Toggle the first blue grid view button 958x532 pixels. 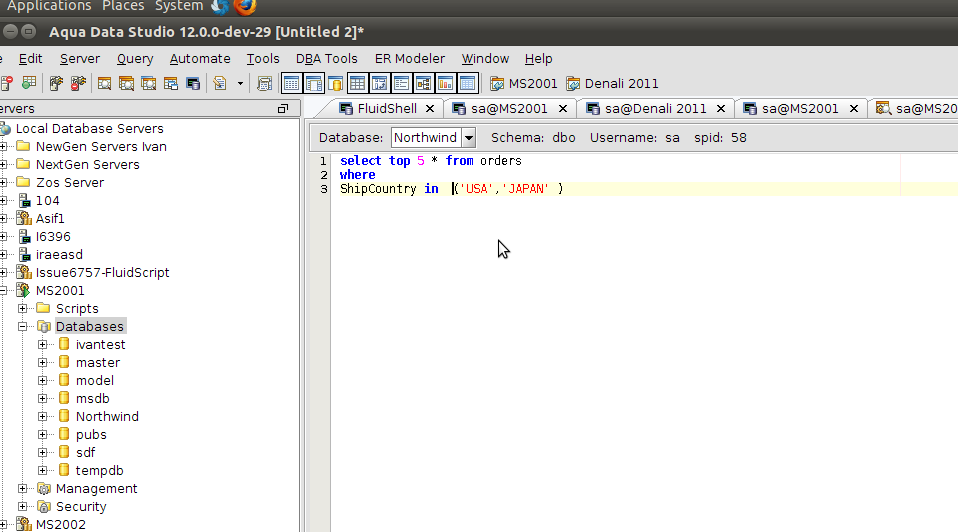click(x=291, y=83)
